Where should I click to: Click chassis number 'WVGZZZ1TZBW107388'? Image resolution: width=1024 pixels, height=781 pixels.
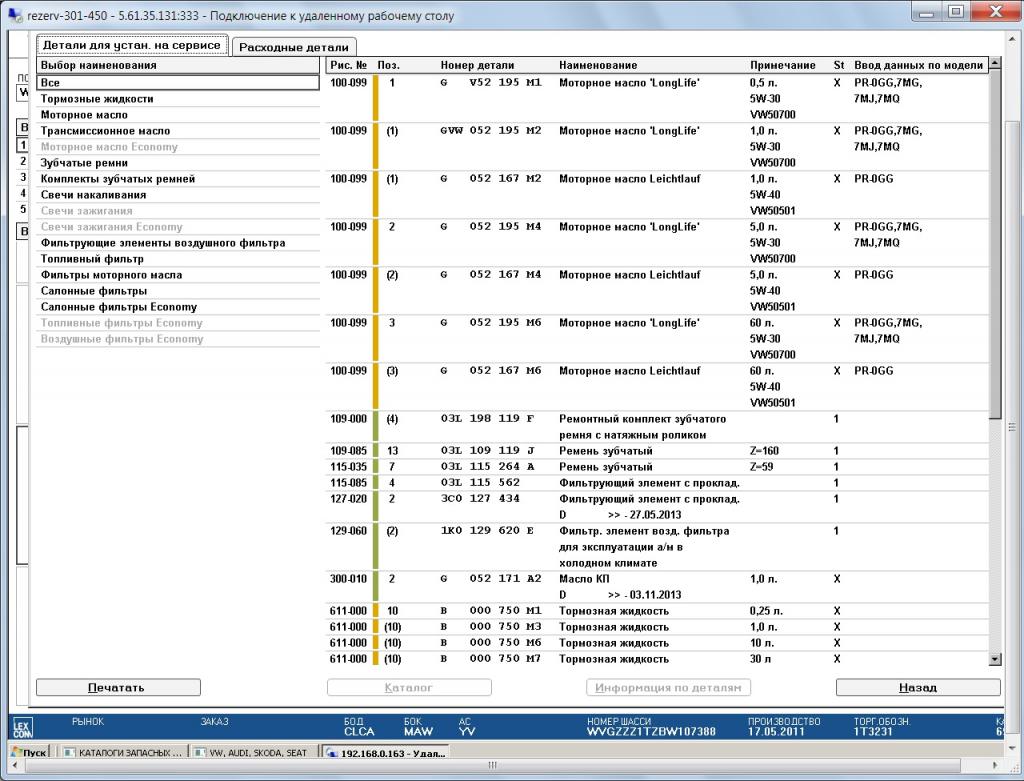pyautogui.click(x=651, y=731)
